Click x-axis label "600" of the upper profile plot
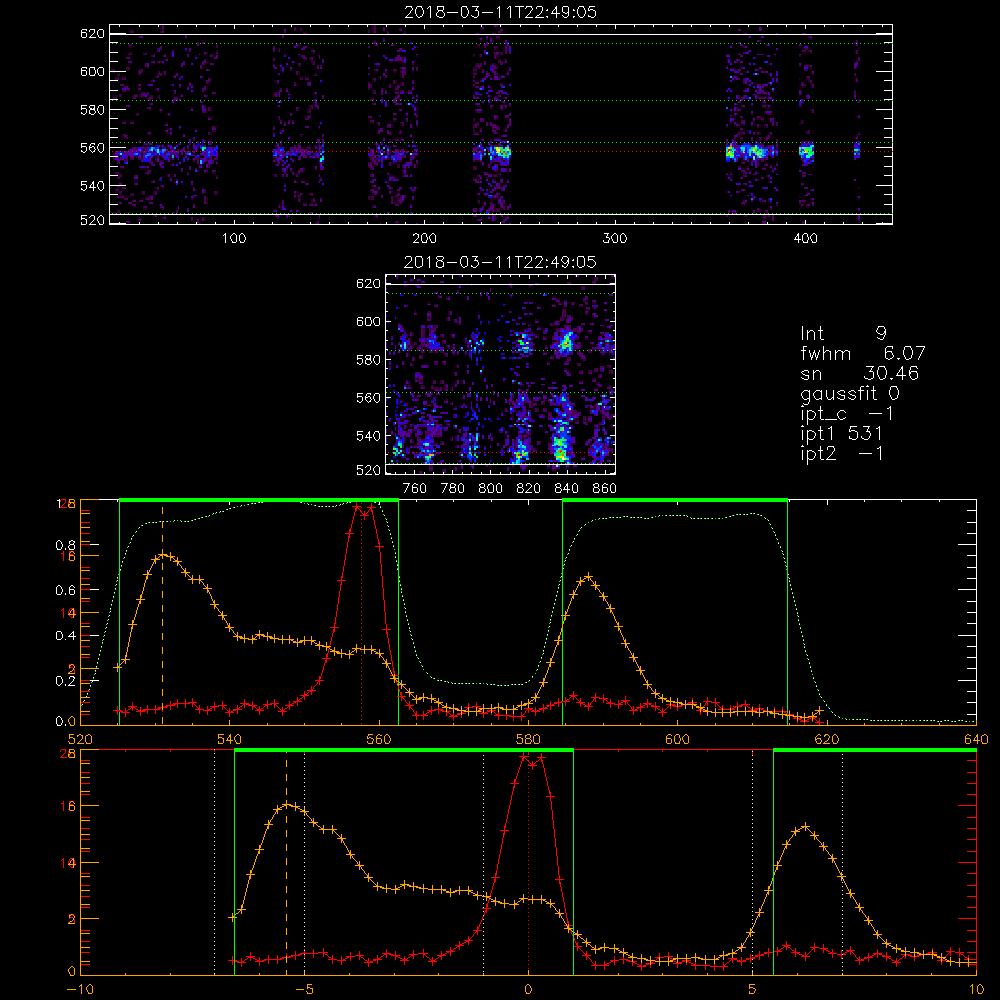 pyautogui.click(x=677, y=739)
